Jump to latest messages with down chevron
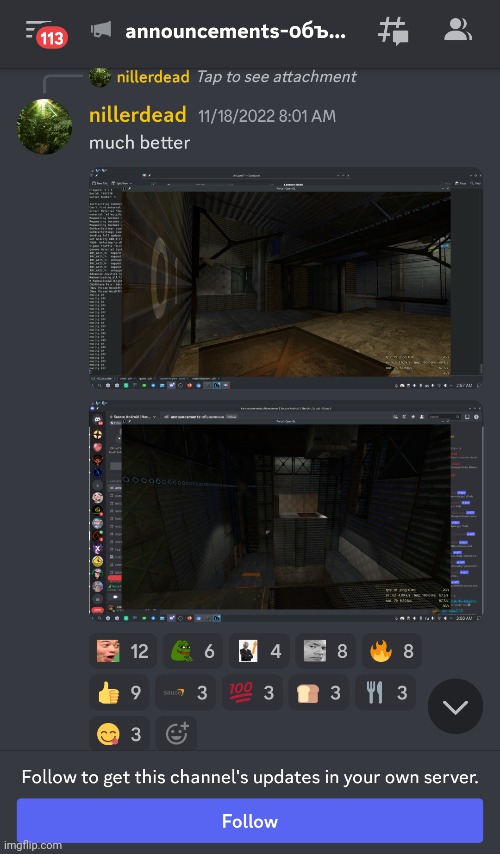 coord(455,706)
